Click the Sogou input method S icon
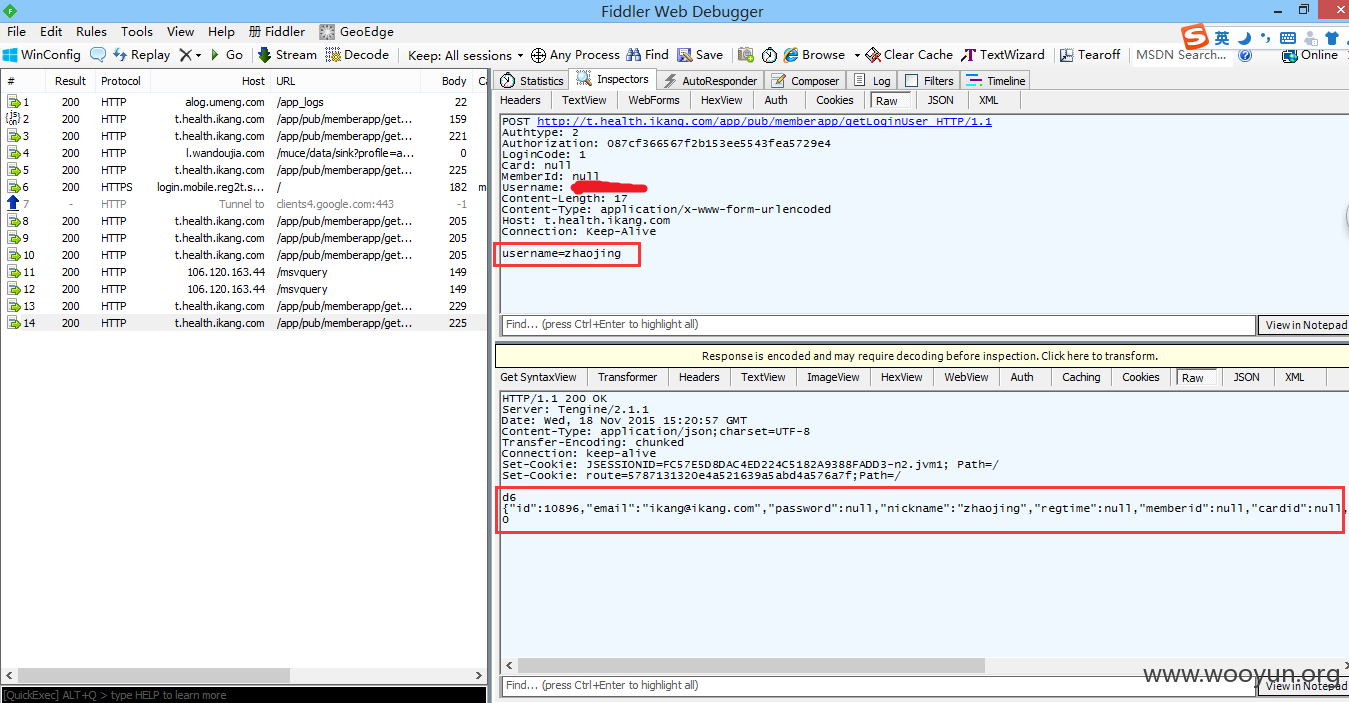This screenshot has width=1349, height=703. (1195, 38)
